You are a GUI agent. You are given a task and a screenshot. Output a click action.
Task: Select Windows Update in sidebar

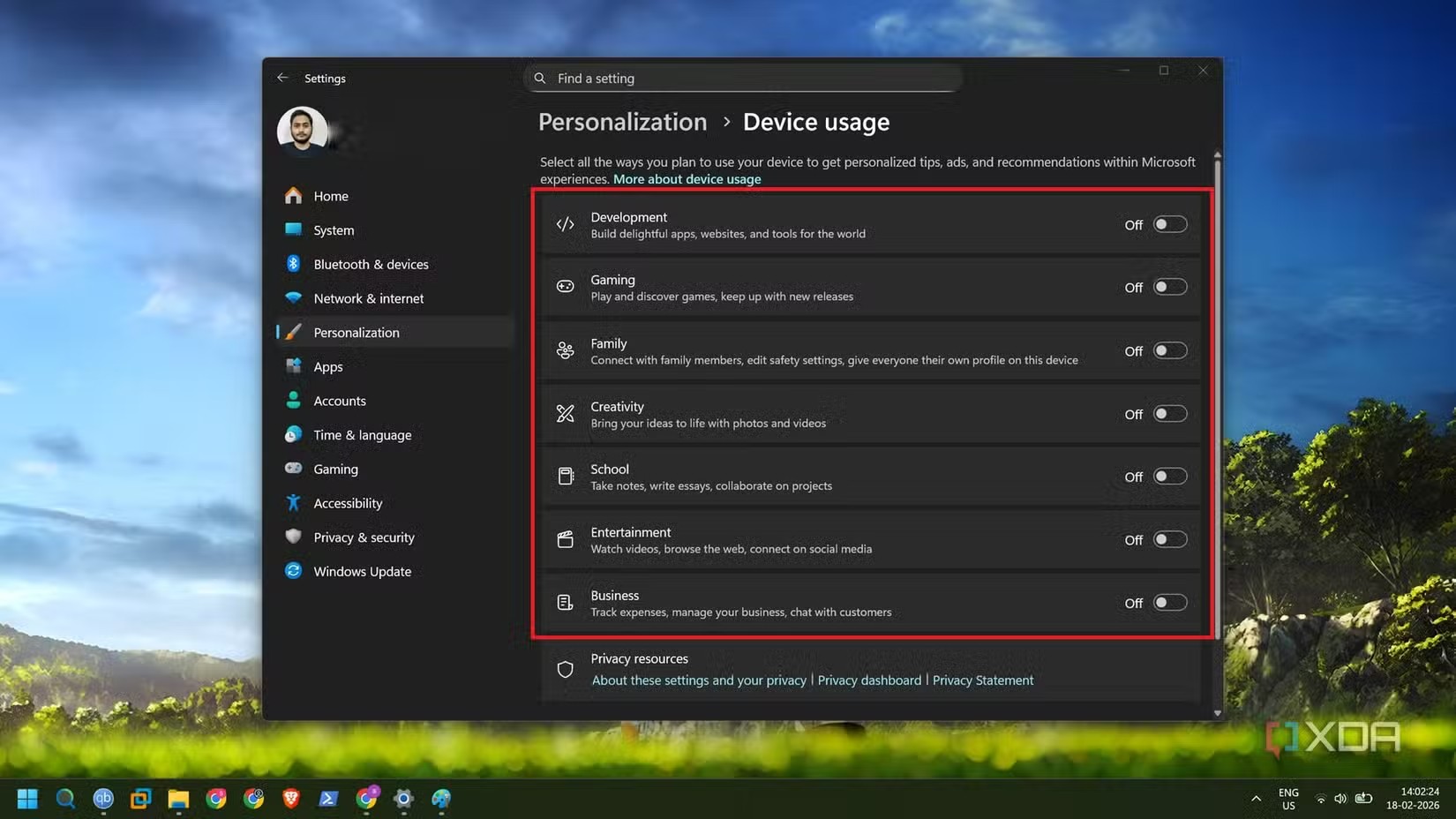362,572
